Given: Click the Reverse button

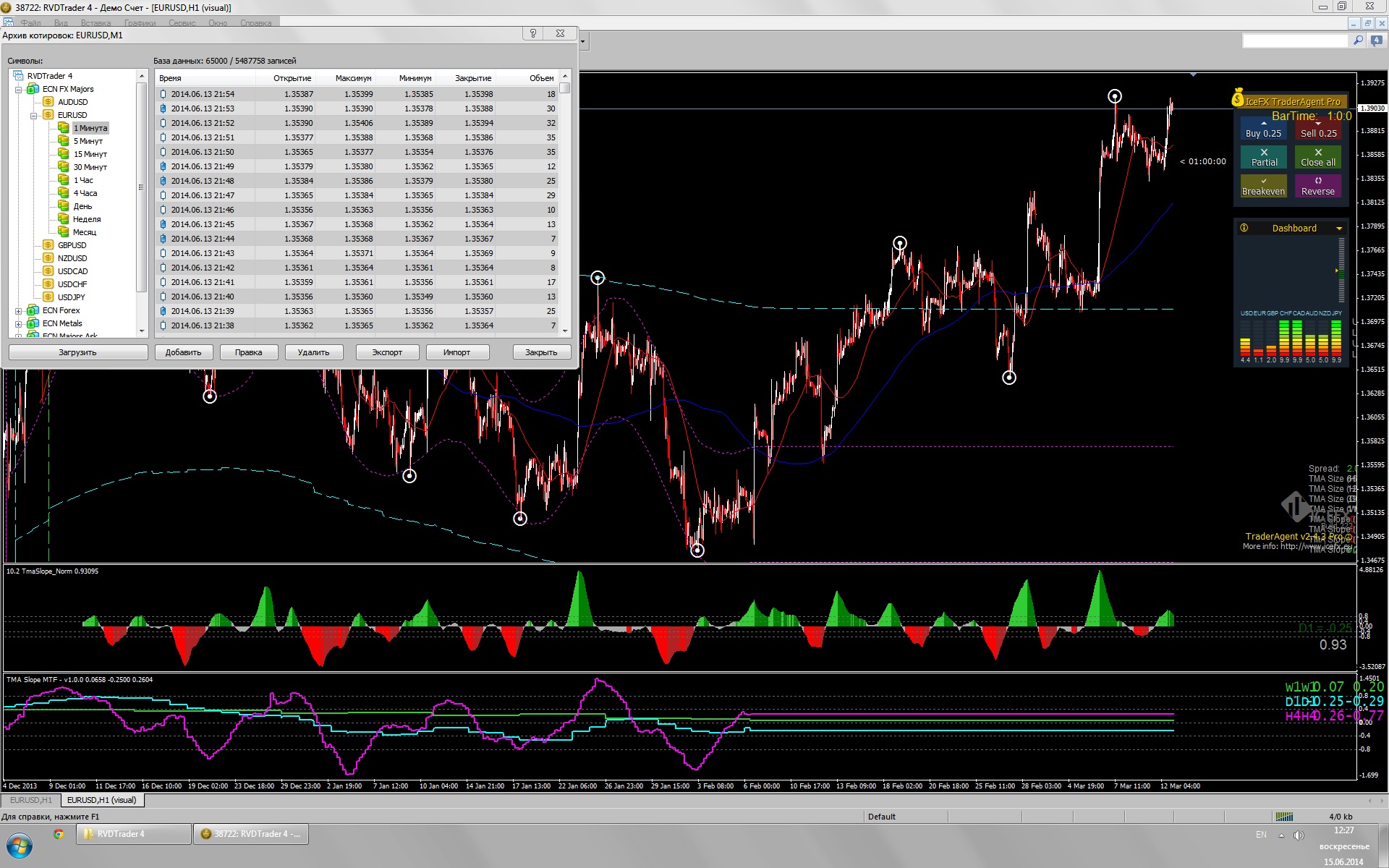Looking at the screenshot, I should (1319, 186).
